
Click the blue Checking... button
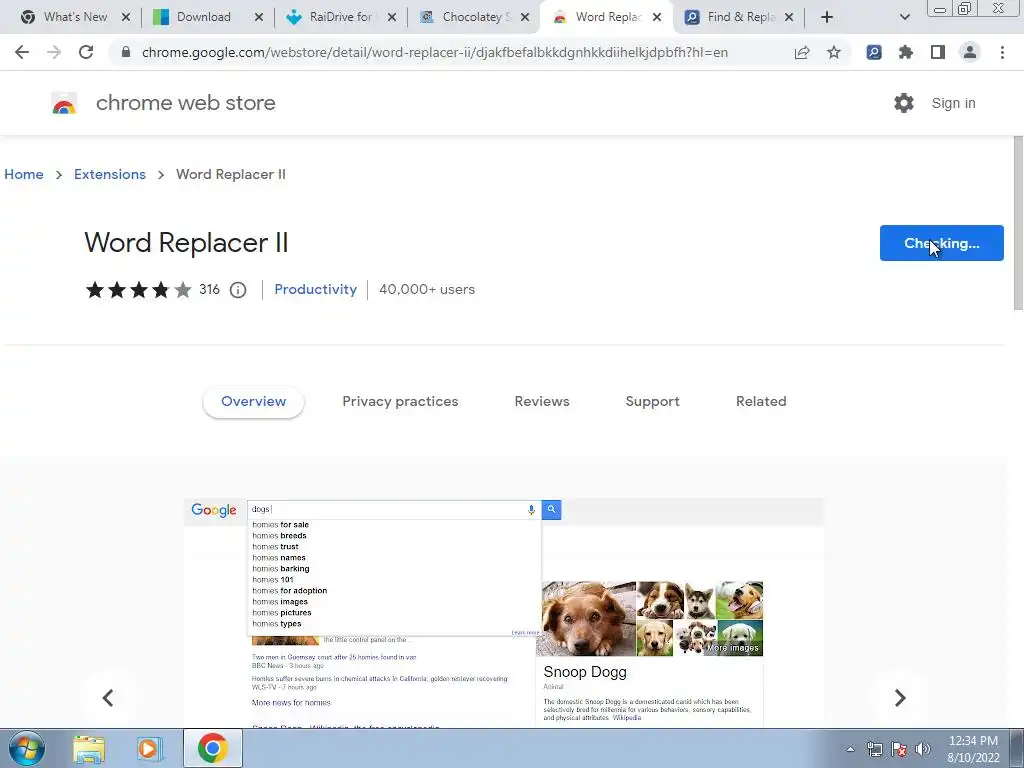942,243
